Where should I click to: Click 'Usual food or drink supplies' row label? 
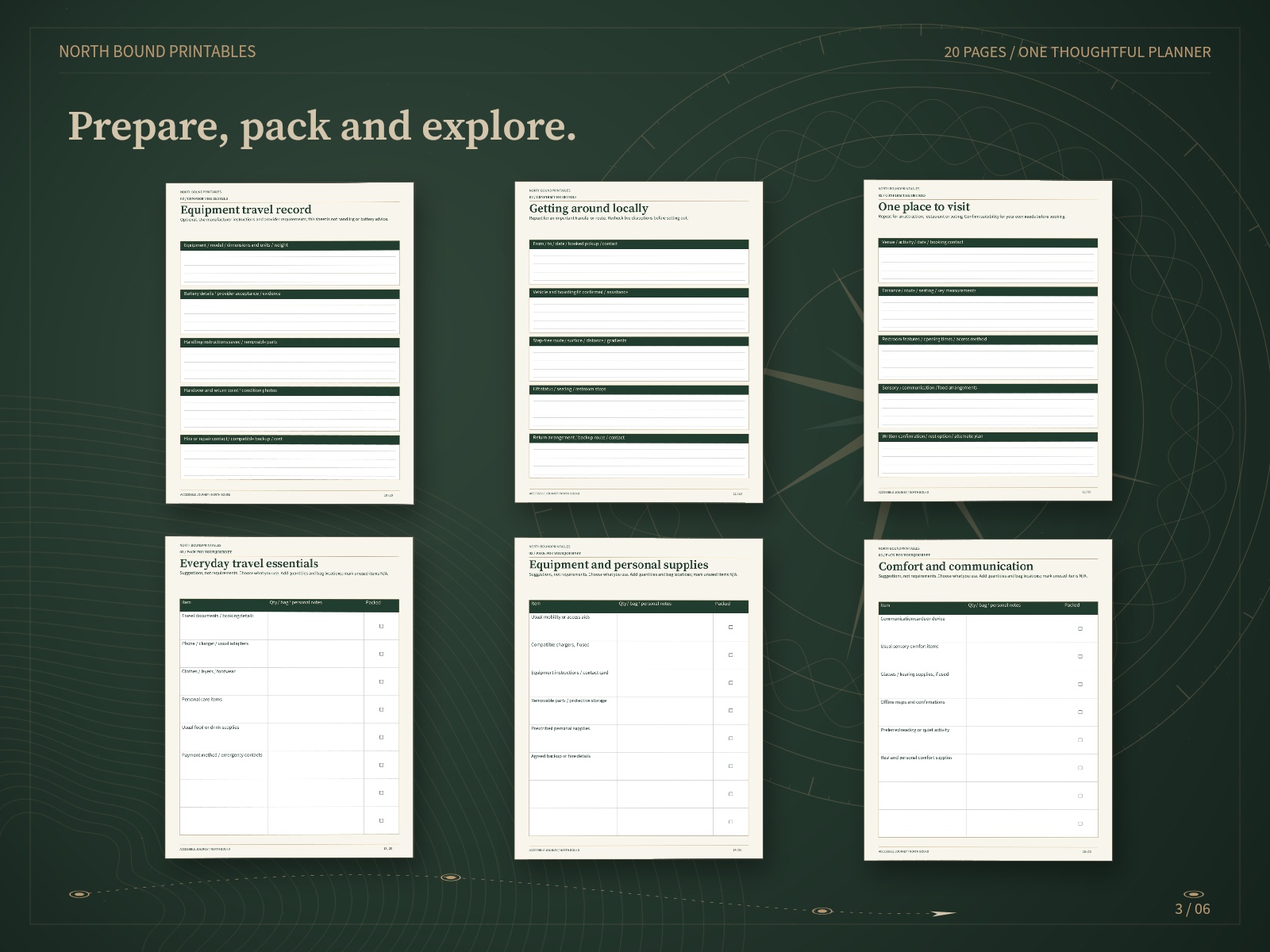coord(210,727)
